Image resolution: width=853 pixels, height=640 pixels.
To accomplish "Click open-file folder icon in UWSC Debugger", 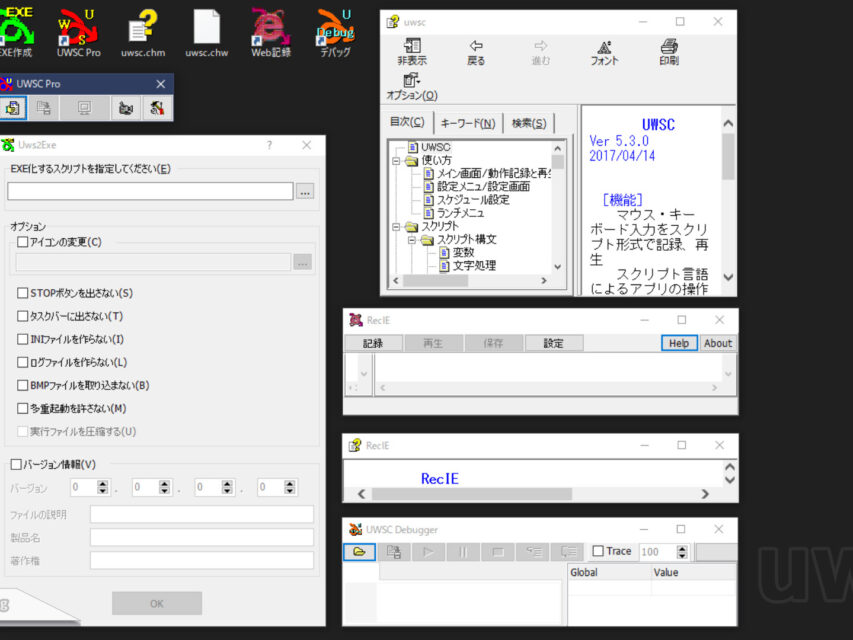I will [359, 552].
